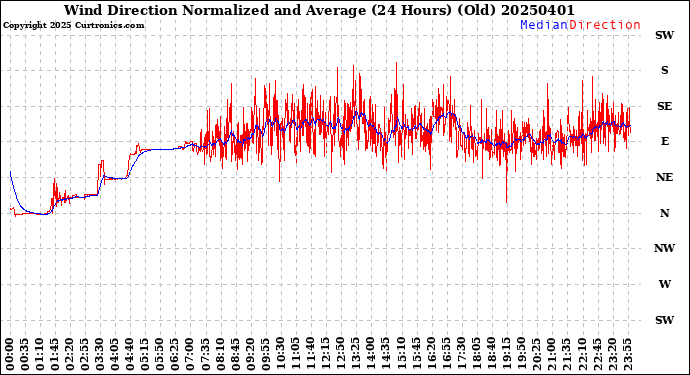
Task: Click the 10:30 time label
Action: pyautogui.click(x=281, y=354)
